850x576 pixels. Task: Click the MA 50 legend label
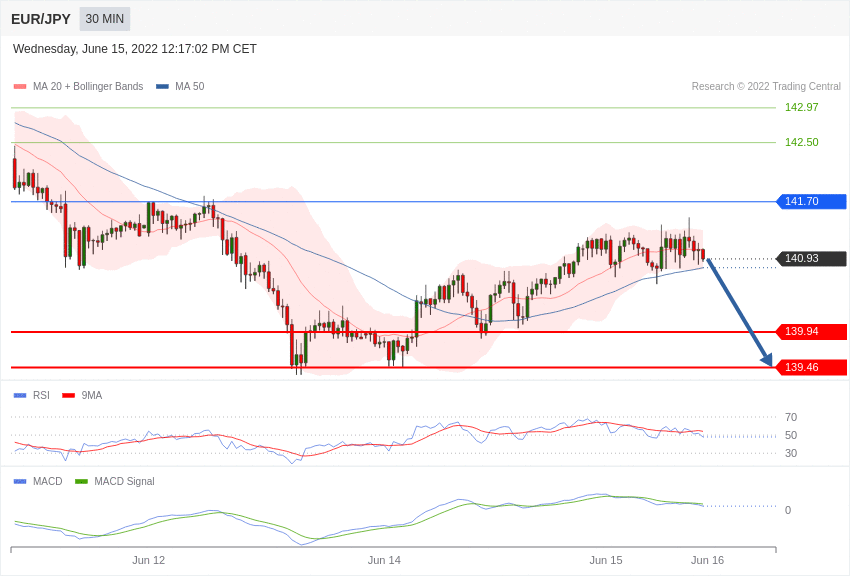point(189,86)
